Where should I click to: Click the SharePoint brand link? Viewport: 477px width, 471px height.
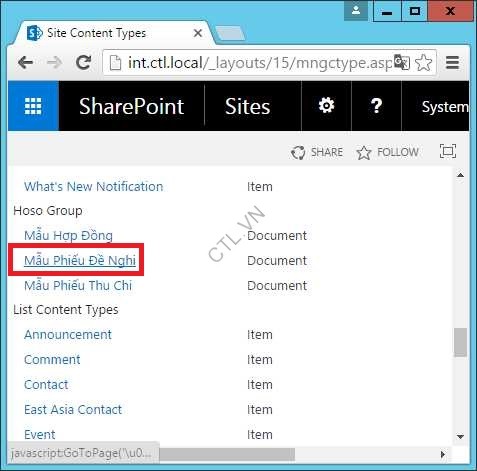(131, 106)
